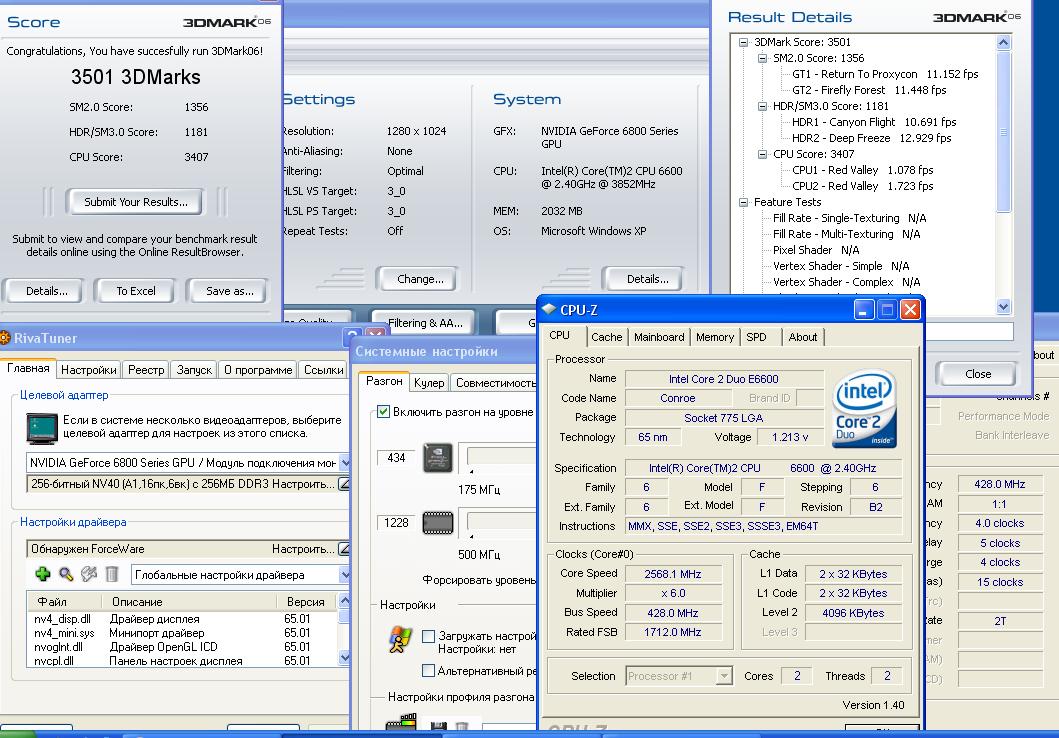Click the Описание column header
This screenshot has height=738, width=1059.
coord(189,601)
